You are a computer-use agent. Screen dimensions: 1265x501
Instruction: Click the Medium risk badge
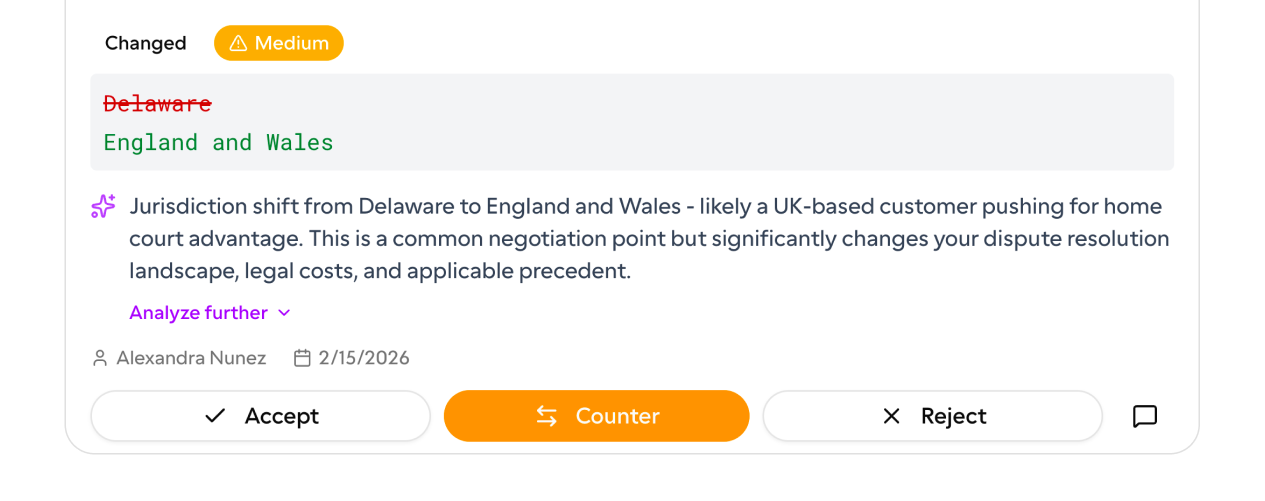tap(279, 43)
